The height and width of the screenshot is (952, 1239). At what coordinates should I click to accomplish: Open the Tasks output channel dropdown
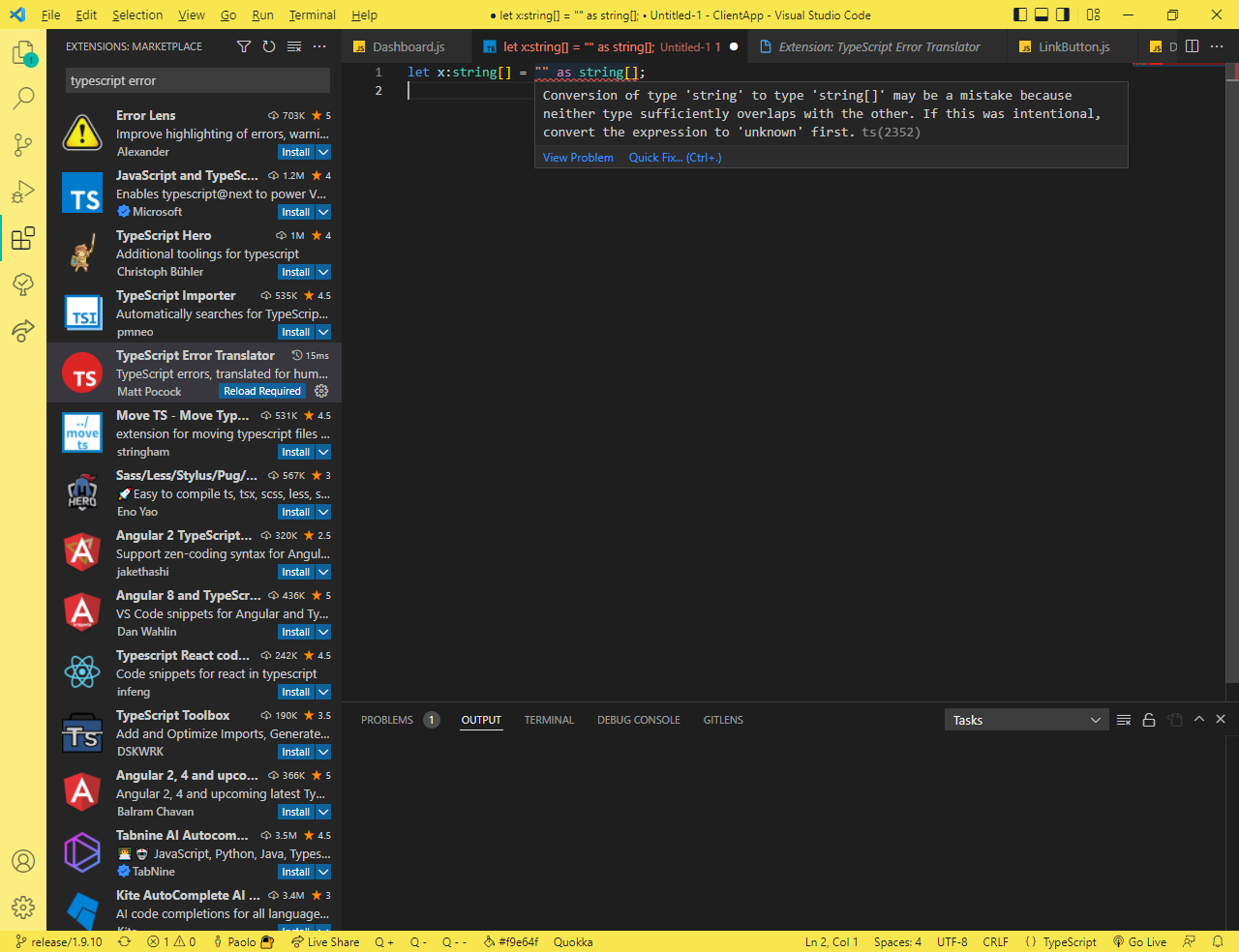point(1026,719)
